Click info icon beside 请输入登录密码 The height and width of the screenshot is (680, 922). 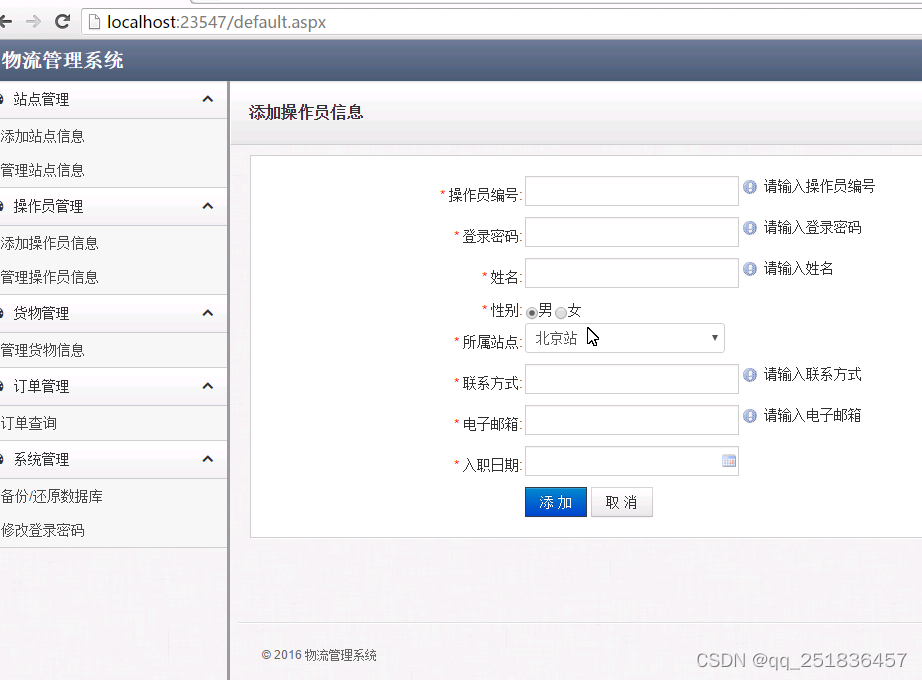point(750,228)
